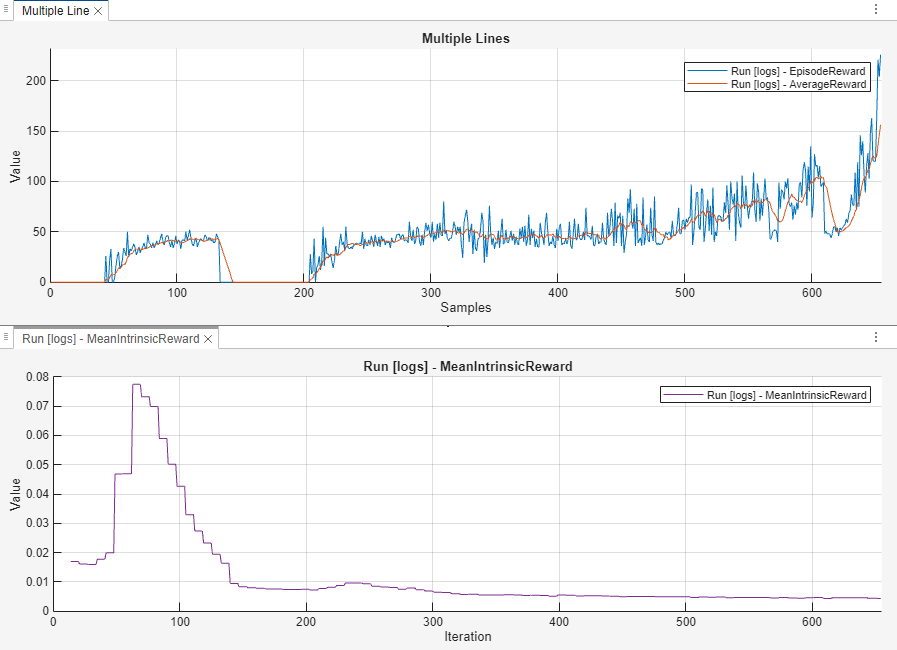Click the blue EpisodeReward legend line sample
Image resolution: width=897 pixels, height=650 pixels.
[707, 71]
